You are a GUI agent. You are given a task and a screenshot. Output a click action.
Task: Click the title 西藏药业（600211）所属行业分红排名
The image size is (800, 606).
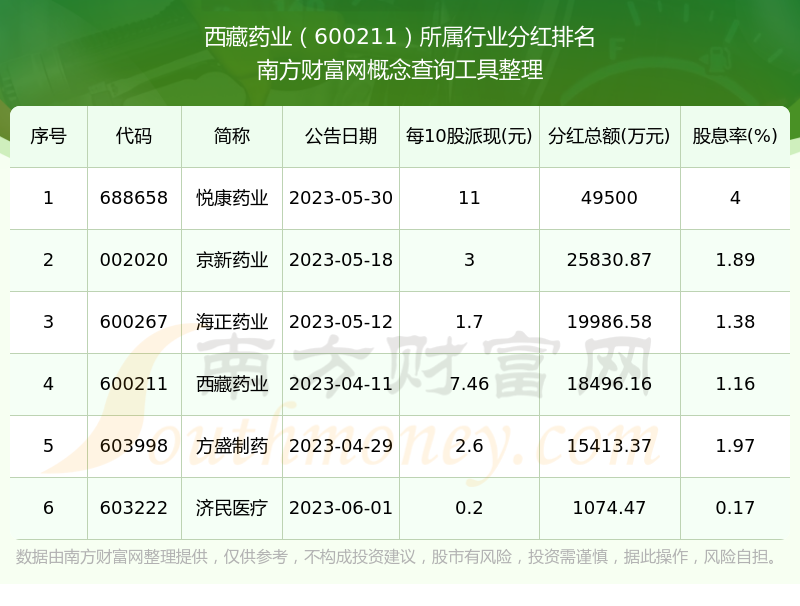click(x=399, y=37)
